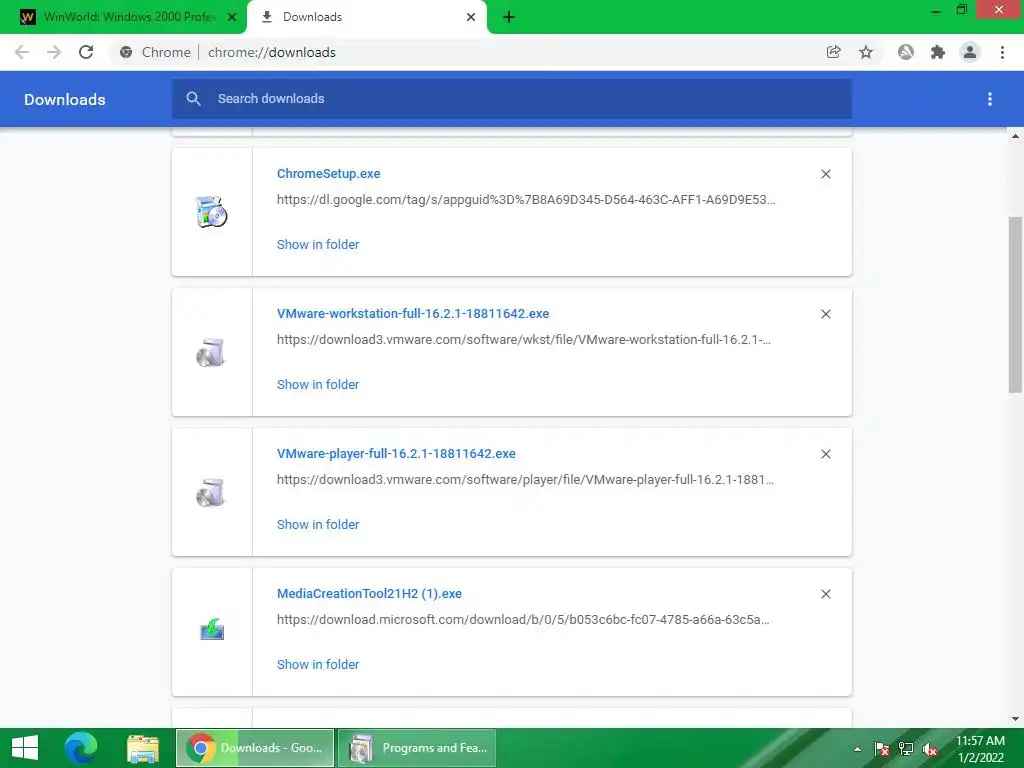Show ChromeSetup.exe in folder
1024x768 pixels.
318,244
